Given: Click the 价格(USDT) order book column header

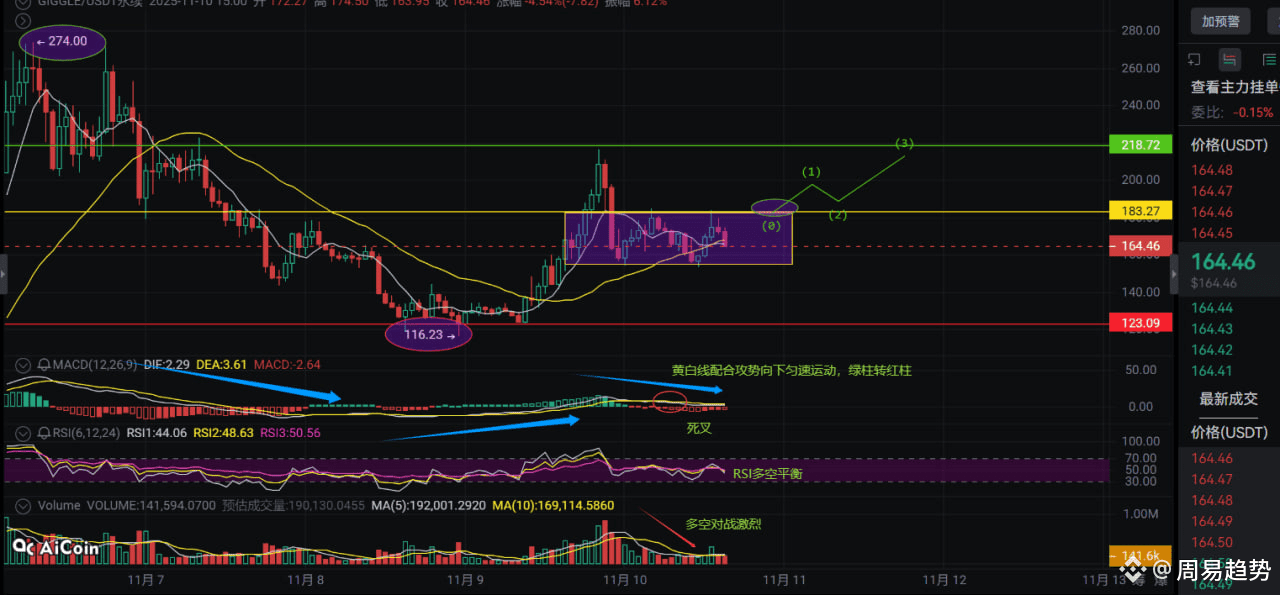Looking at the screenshot, I should tap(1229, 144).
